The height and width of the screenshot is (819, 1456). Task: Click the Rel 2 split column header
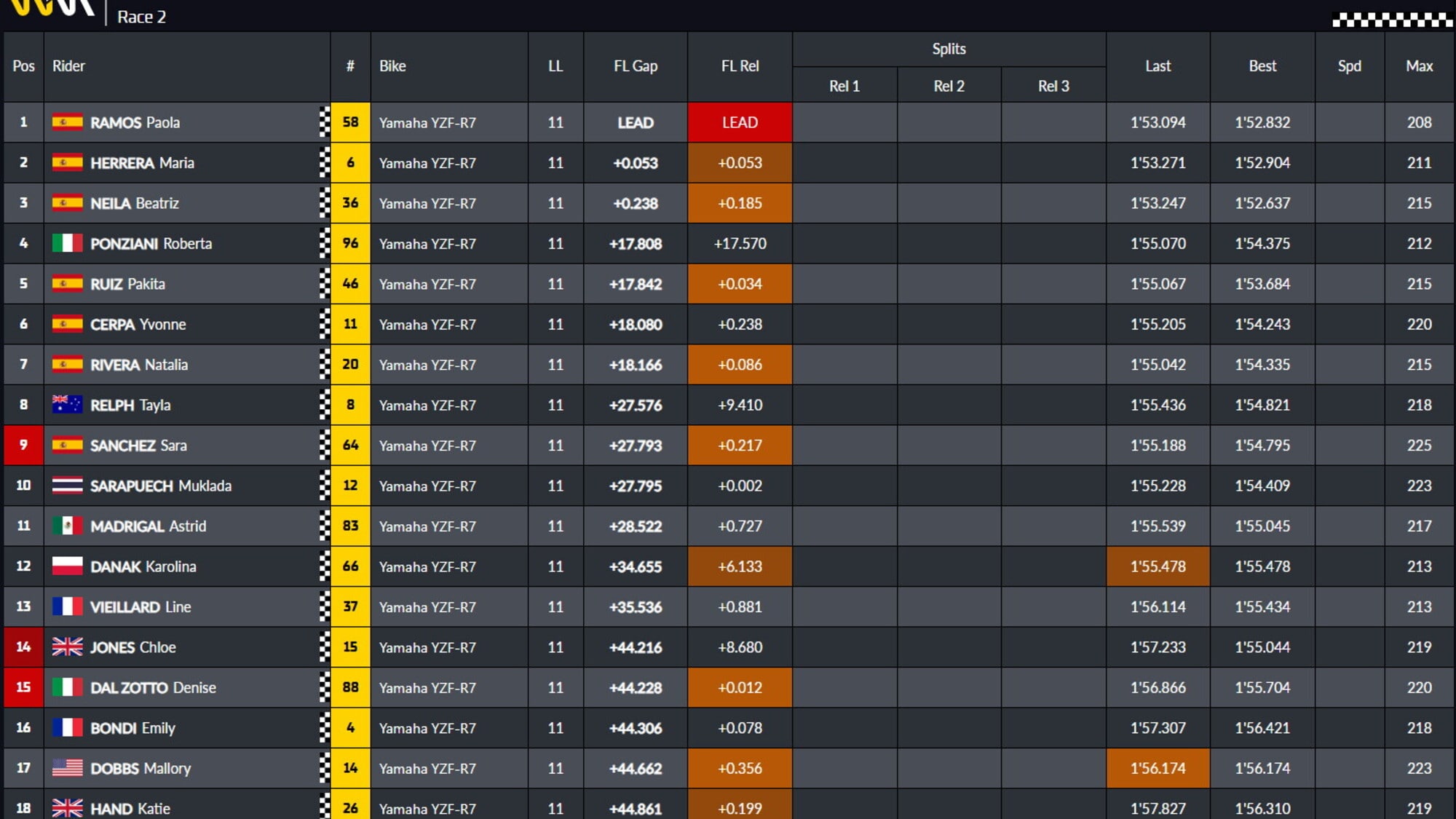pos(949,86)
